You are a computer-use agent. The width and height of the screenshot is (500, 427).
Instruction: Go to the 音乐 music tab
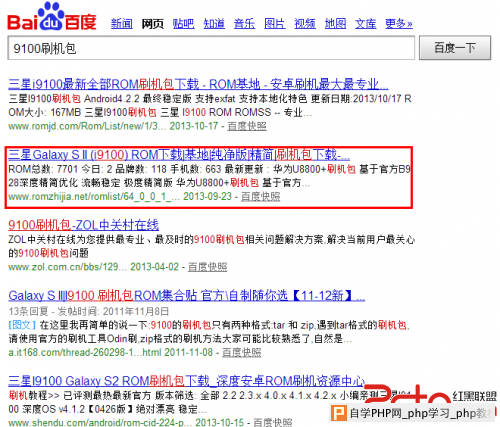coord(244,24)
